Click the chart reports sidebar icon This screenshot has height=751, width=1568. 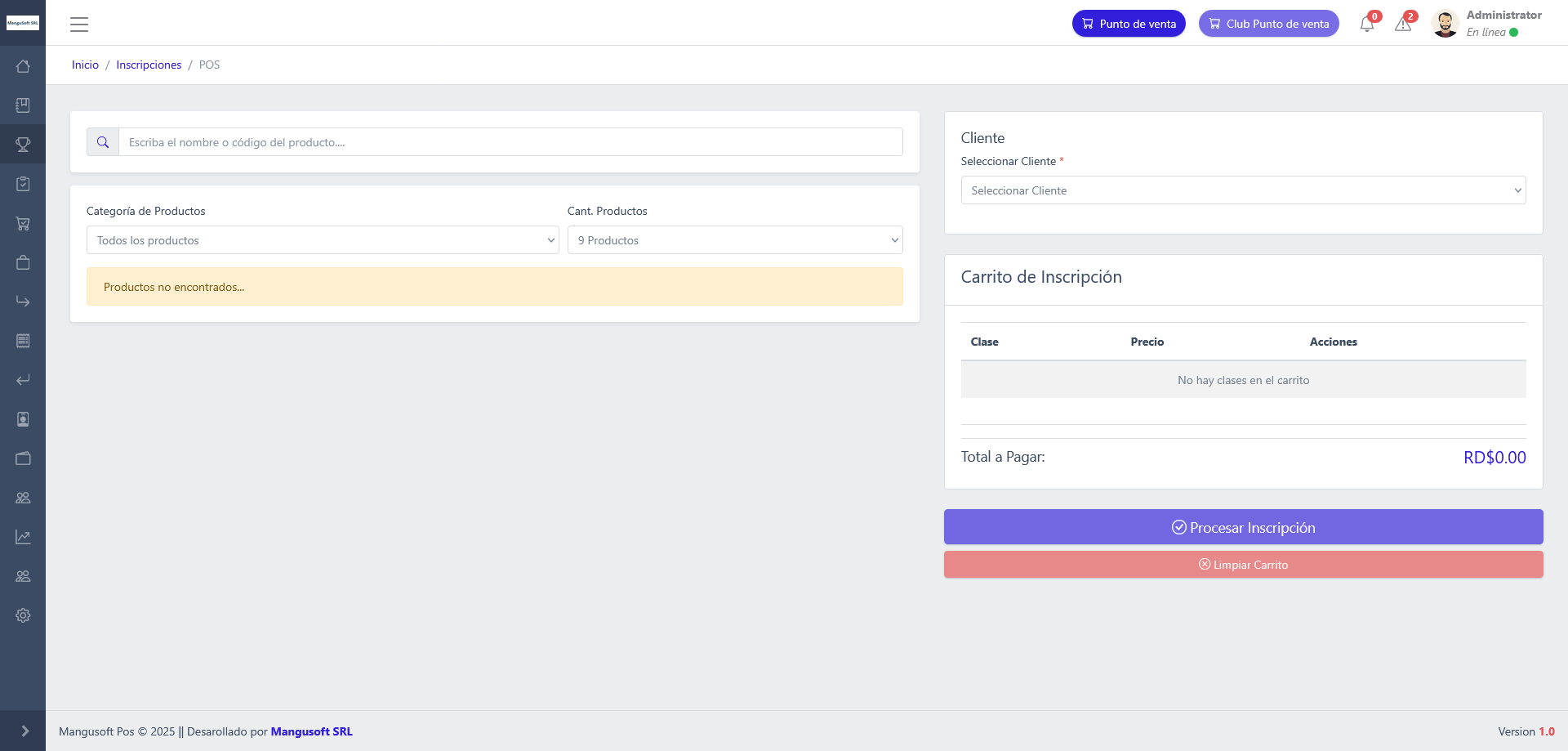coord(23,537)
